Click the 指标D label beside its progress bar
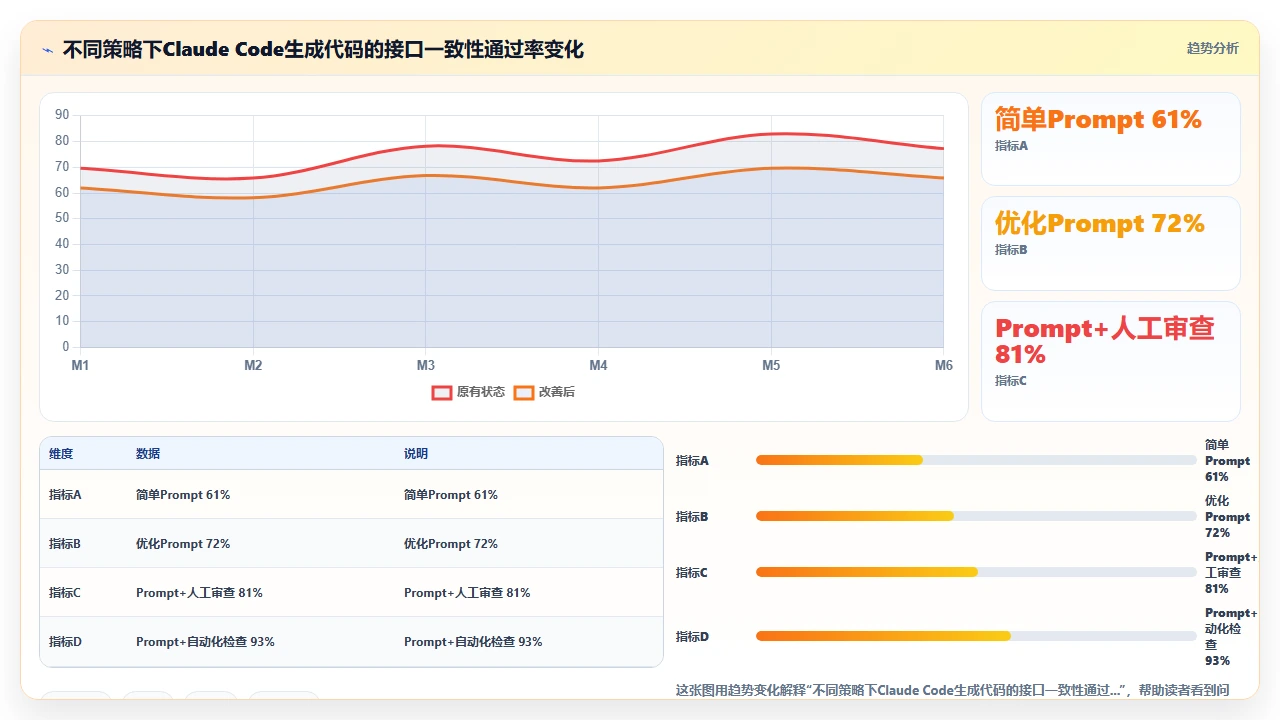Viewport: 1280px width, 720px height. [x=692, y=637]
